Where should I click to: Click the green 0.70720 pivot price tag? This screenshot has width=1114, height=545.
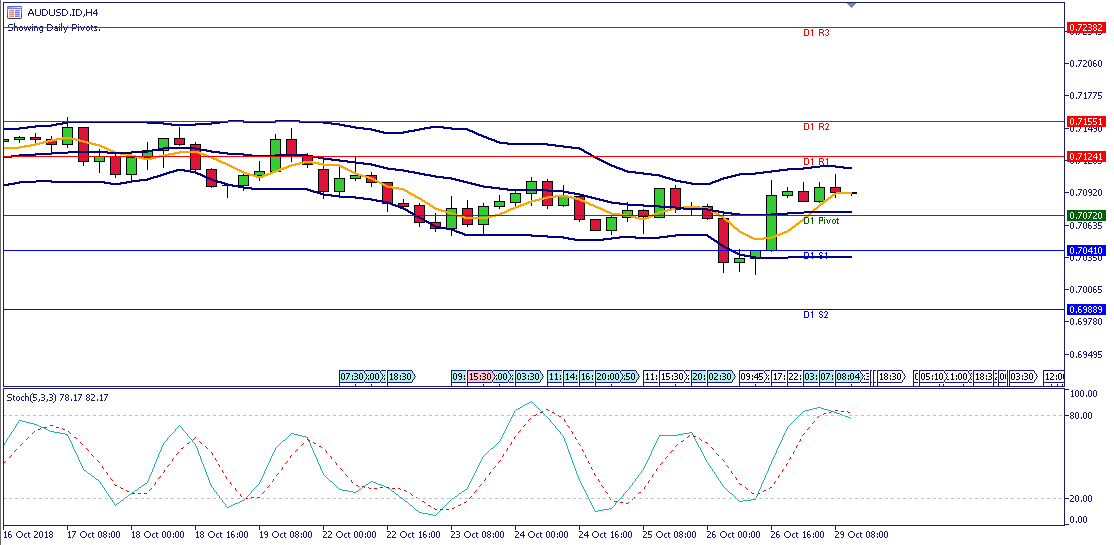click(1085, 215)
